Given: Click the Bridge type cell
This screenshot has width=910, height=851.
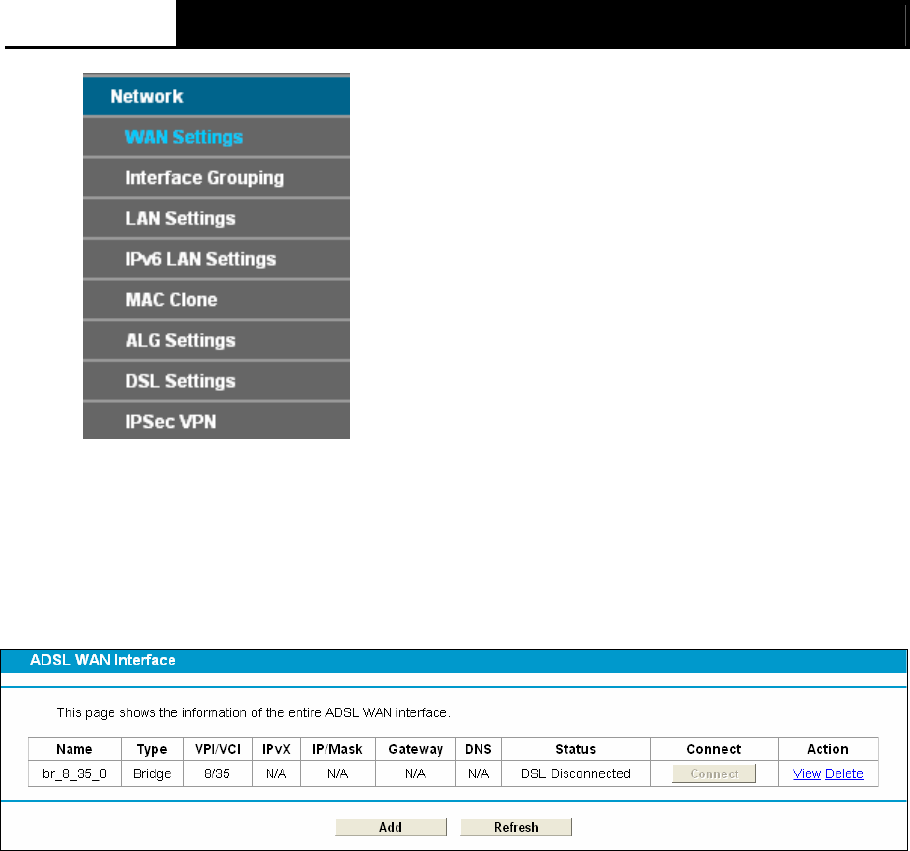Looking at the screenshot, I should point(152,774).
